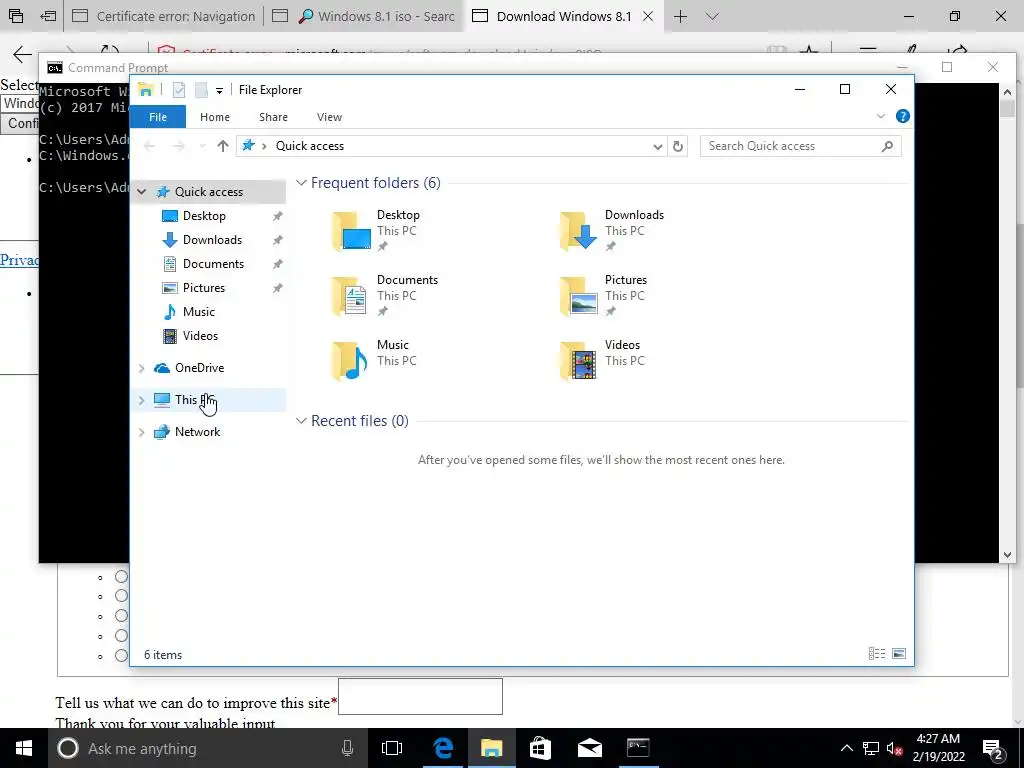Open the Downloads folder in Frequent folders
1024x768 pixels.
612,231
